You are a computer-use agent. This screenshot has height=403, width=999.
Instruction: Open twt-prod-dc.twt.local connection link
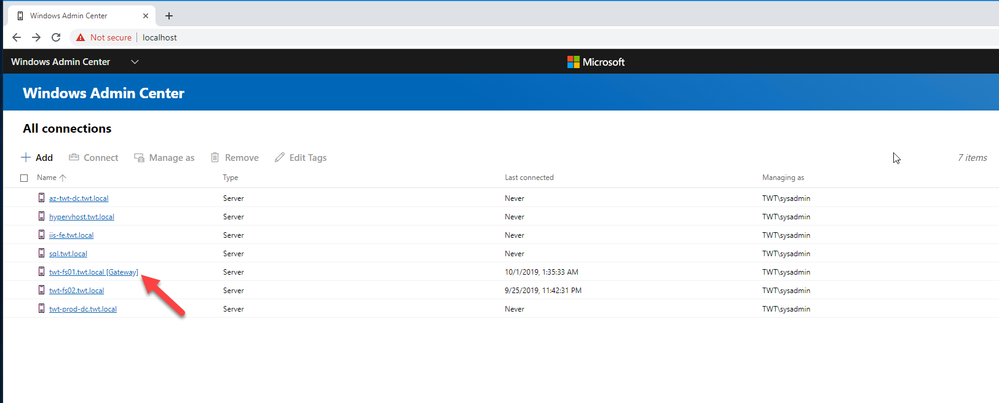click(x=83, y=309)
